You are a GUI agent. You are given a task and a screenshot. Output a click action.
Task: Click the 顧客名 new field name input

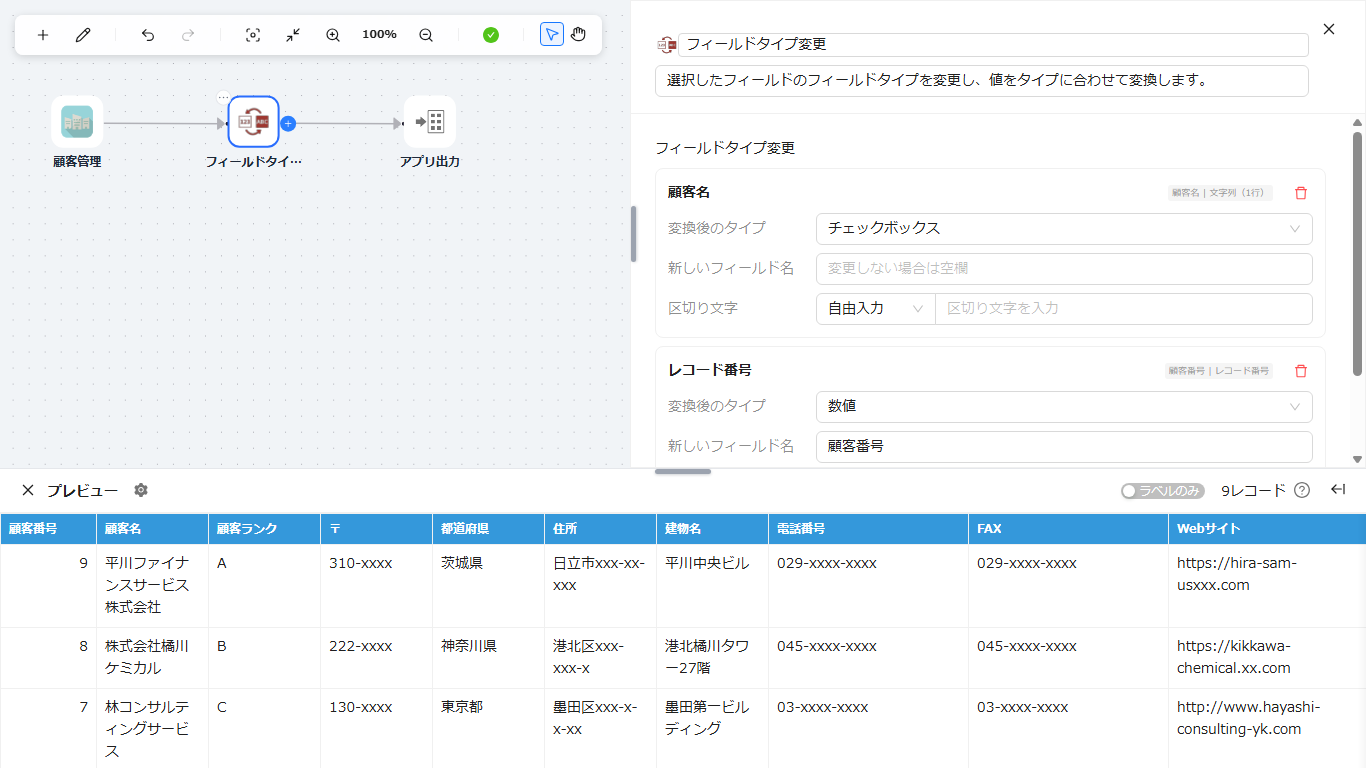[1064, 269]
